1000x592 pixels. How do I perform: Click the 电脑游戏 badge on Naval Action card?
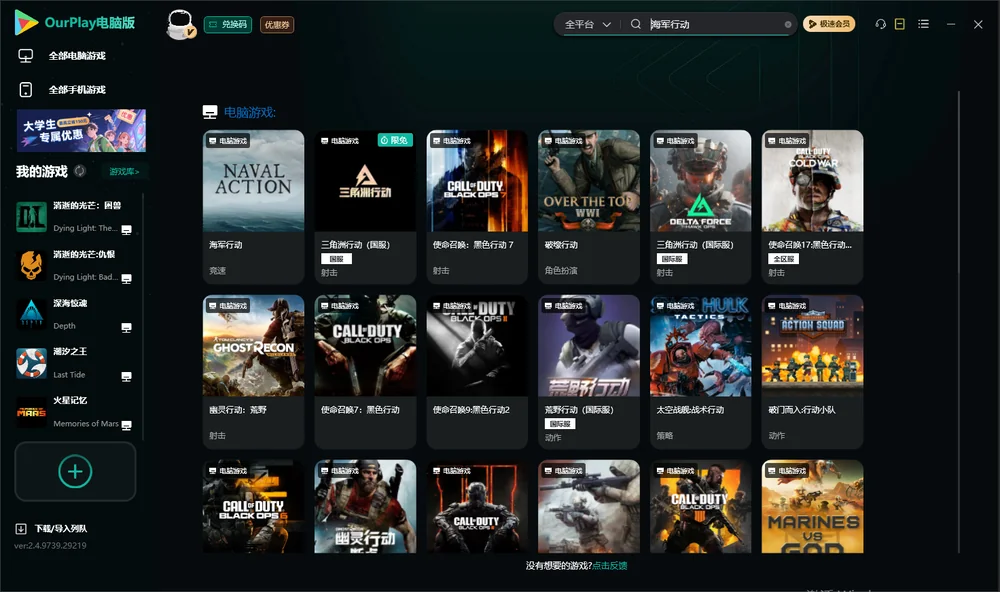pyautogui.click(x=228, y=141)
